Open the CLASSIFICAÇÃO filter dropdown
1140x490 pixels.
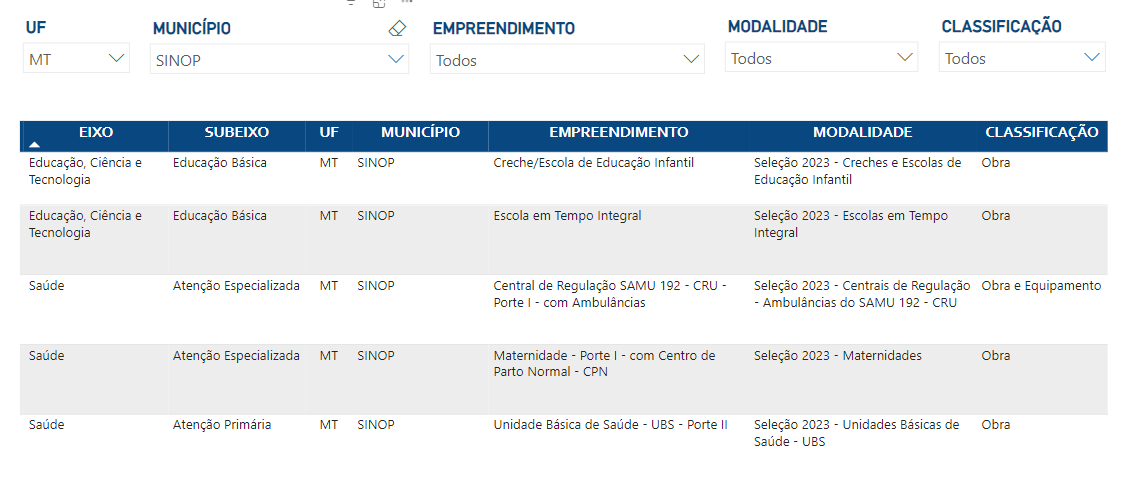pos(1021,59)
